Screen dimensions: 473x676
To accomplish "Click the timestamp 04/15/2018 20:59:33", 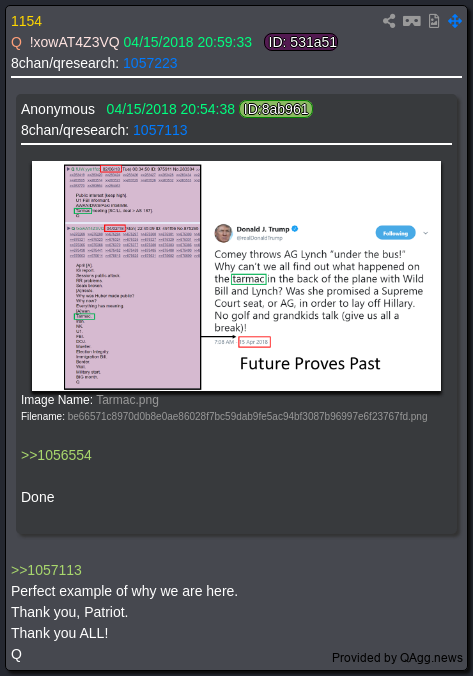I will (188, 42).
